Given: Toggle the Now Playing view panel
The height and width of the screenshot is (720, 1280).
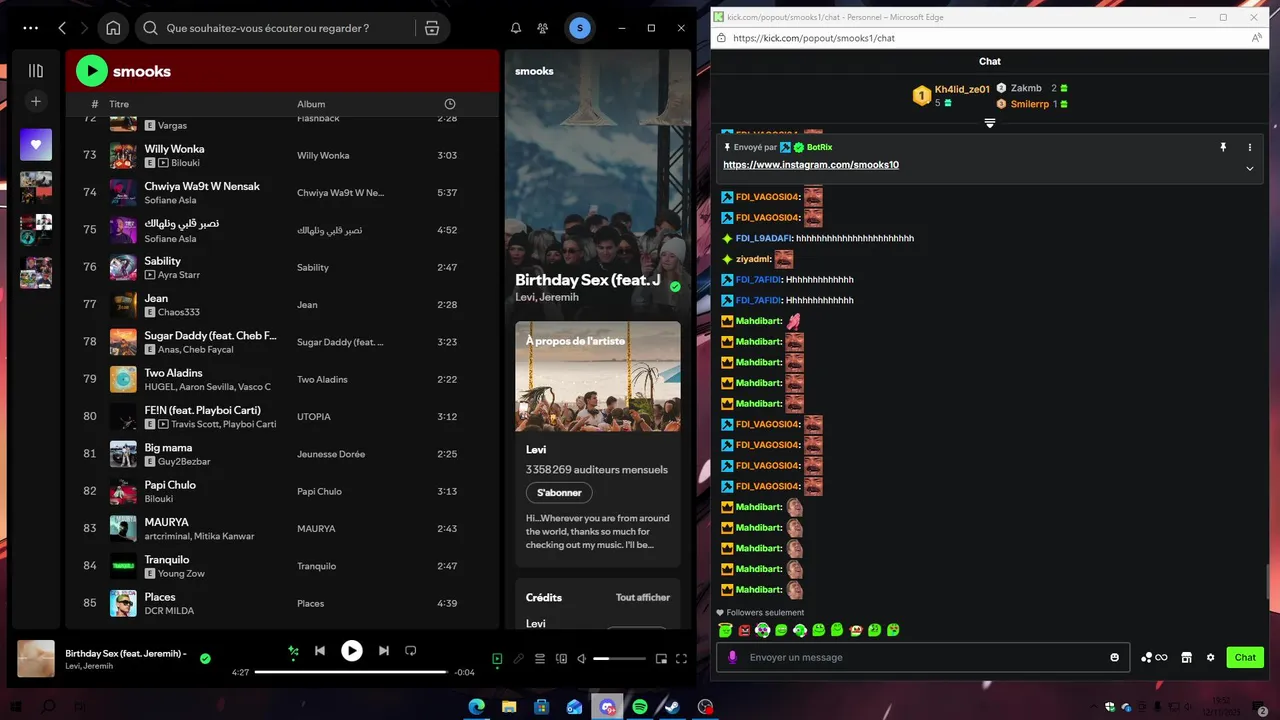Looking at the screenshot, I should click(497, 659).
